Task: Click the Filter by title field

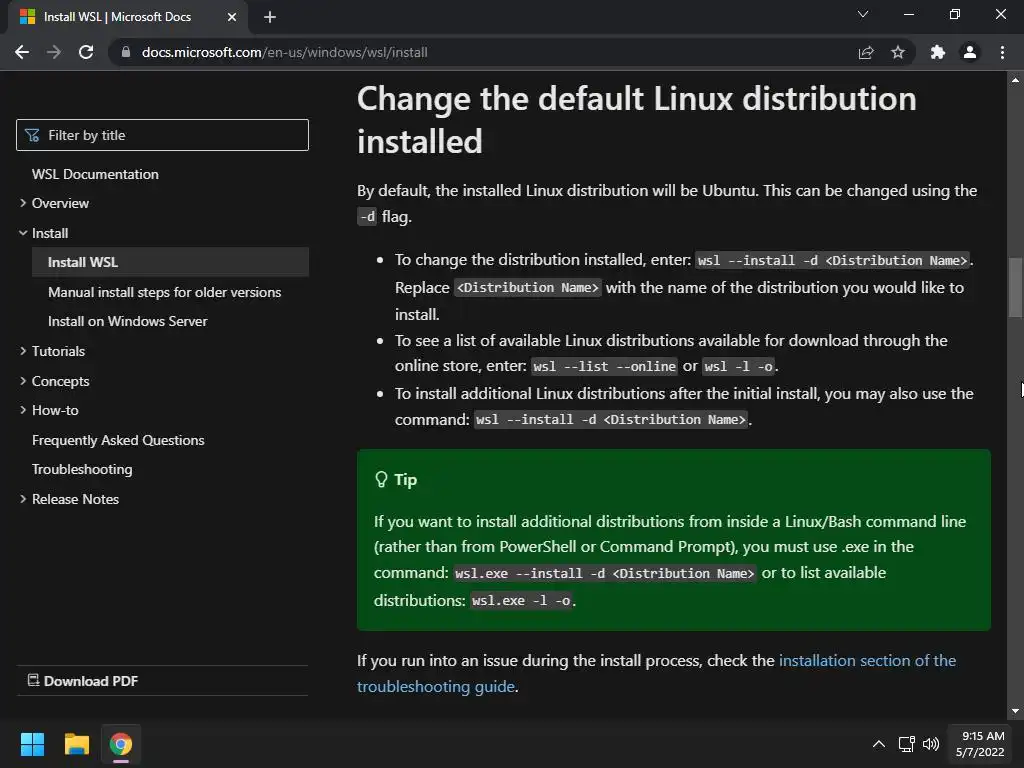Action: pos(162,135)
